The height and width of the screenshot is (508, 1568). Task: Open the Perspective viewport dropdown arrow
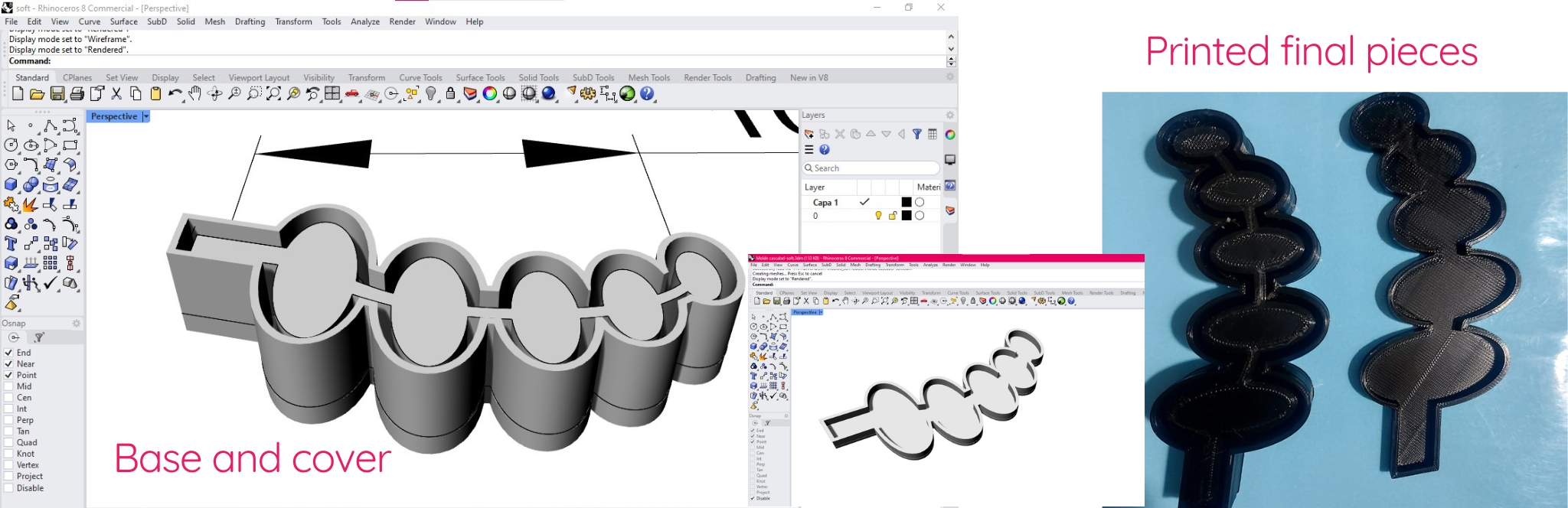145,116
